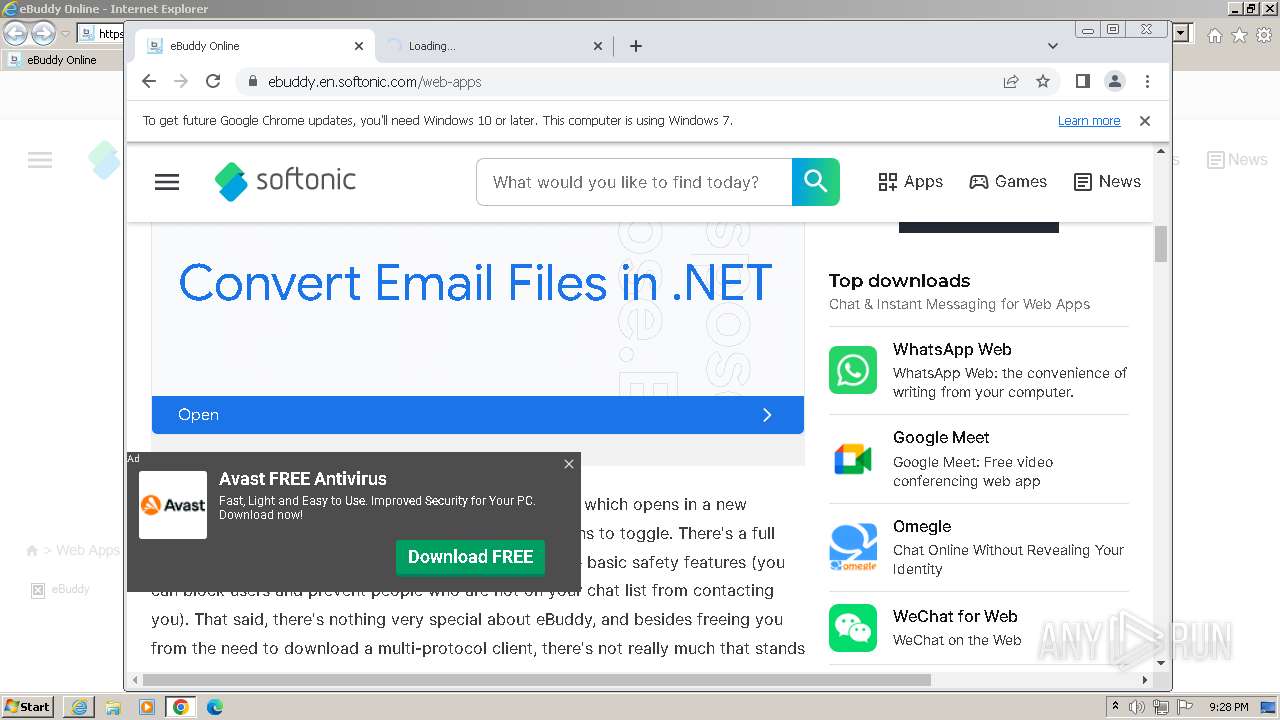Image resolution: width=1280 pixels, height=720 pixels.
Task: Open File Explorer folder icon in taskbar
Action: point(113,707)
